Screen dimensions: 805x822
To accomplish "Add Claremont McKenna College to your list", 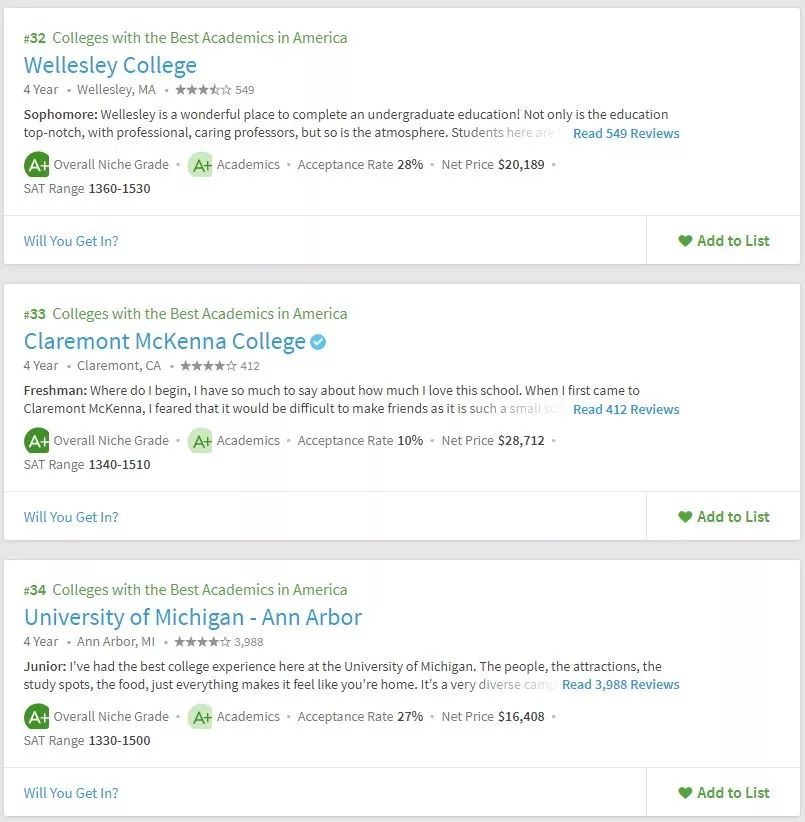I will pos(724,516).
